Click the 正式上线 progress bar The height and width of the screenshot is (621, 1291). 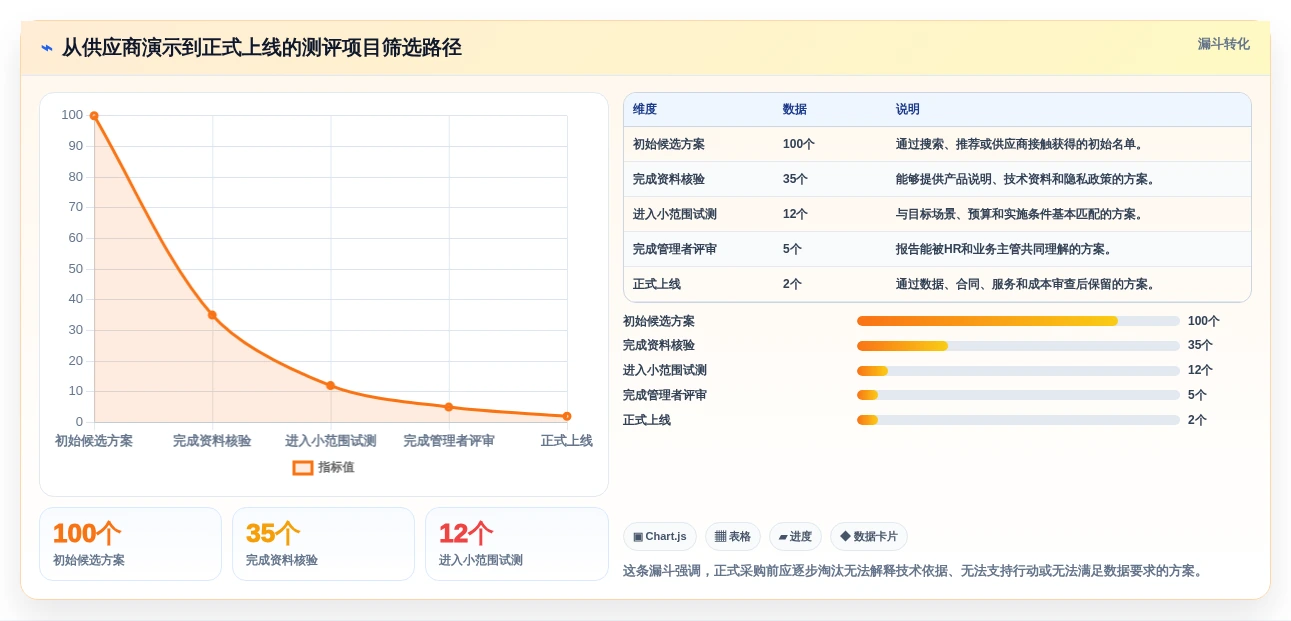(1018, 420)
